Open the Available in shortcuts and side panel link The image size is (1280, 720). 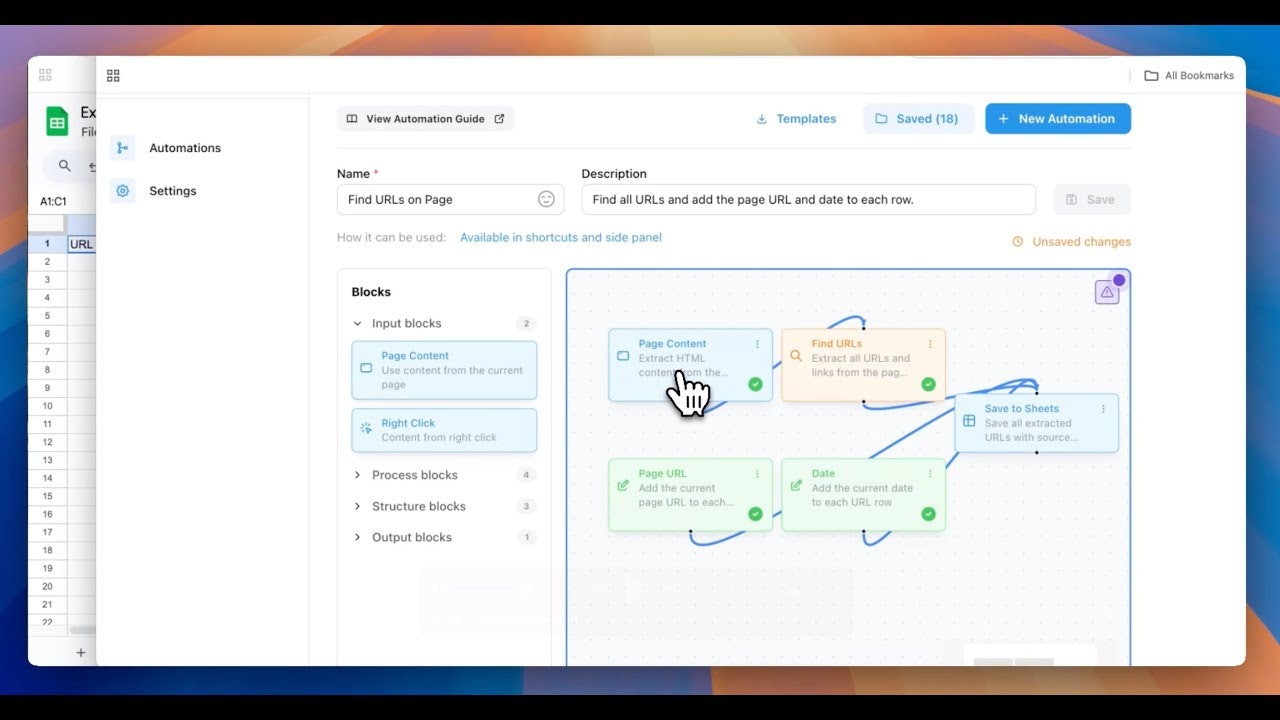click(x=560, y=237)
